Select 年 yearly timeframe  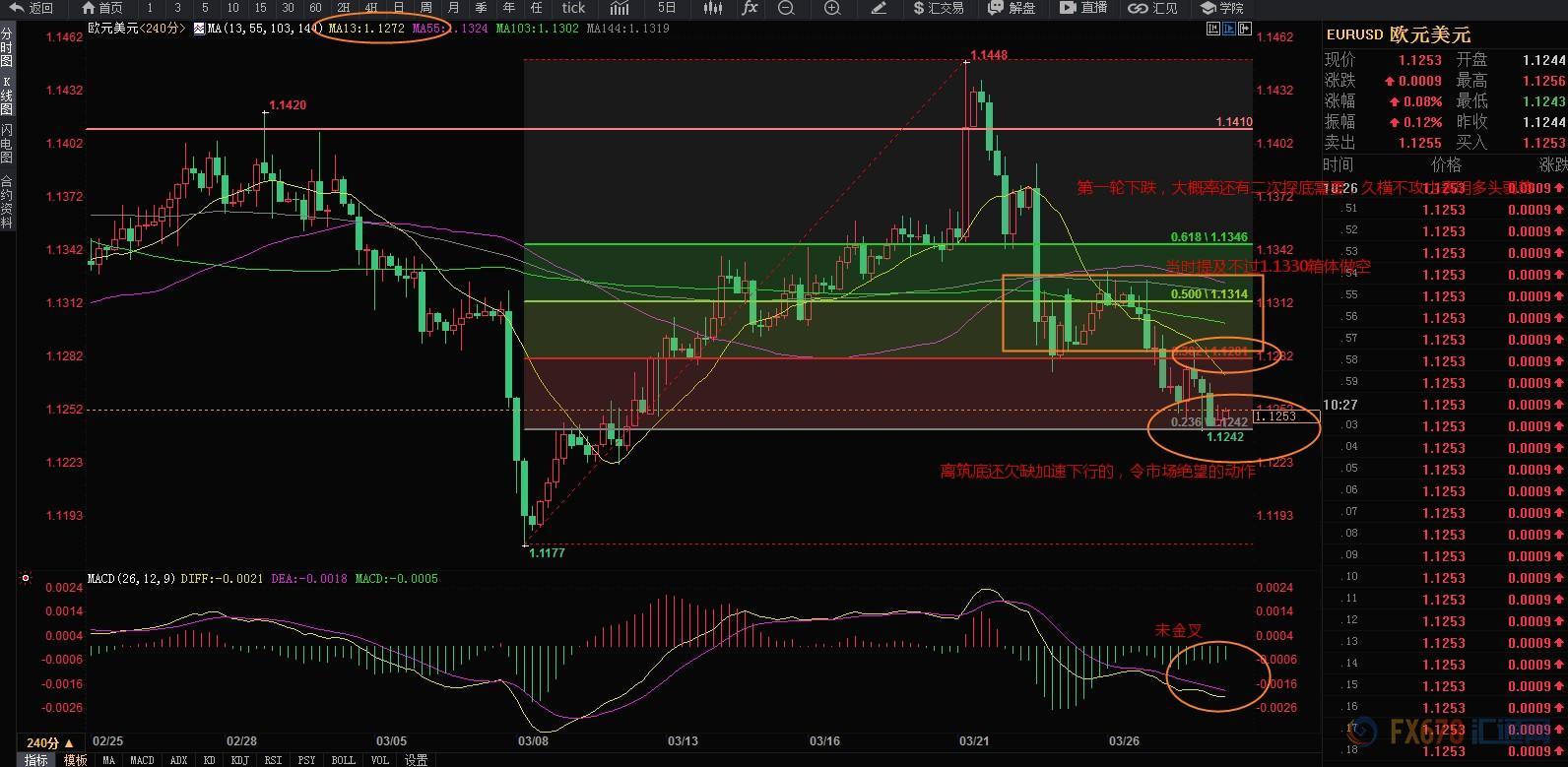(x=508, y=8)
